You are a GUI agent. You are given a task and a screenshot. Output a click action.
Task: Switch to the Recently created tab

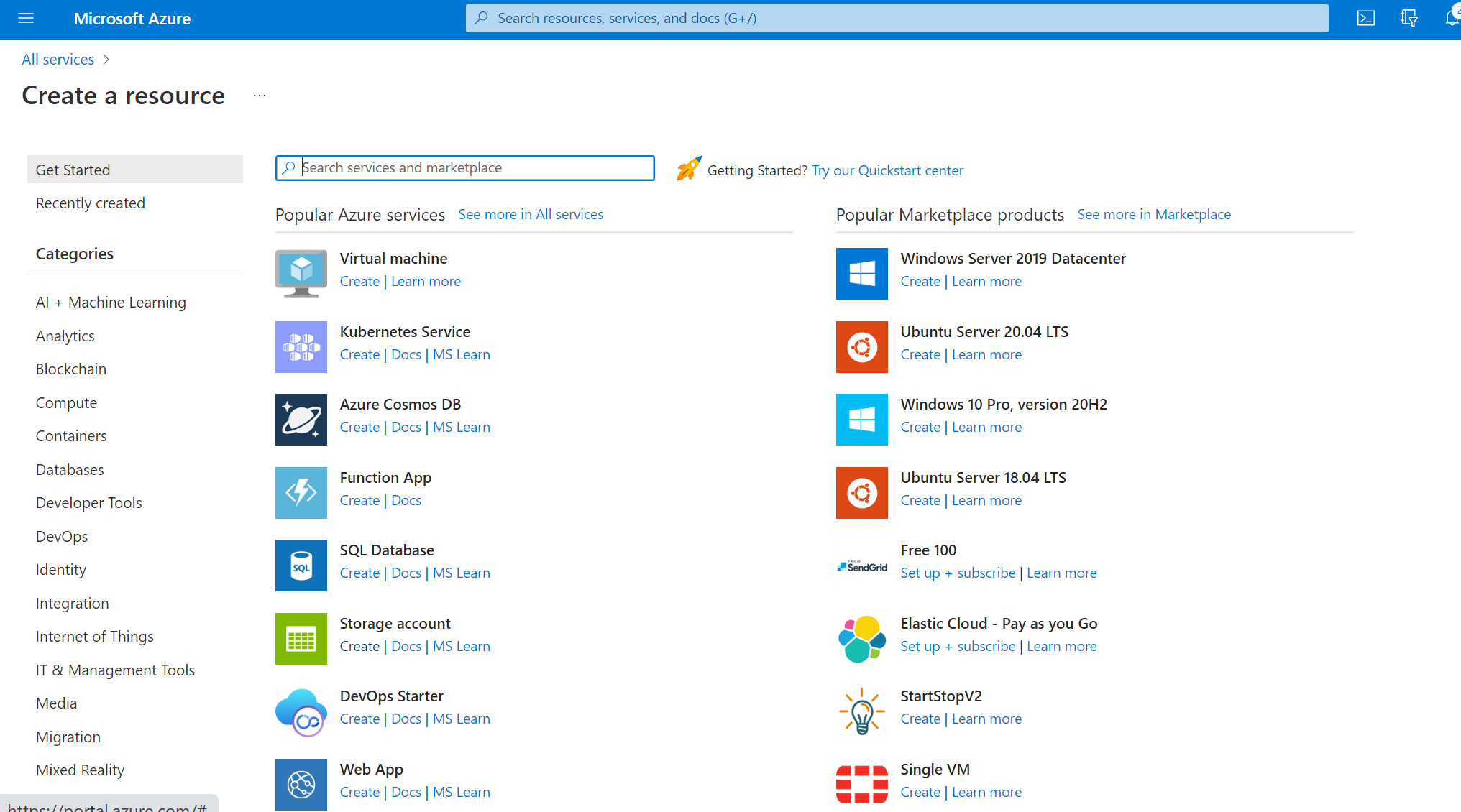tap(90, 203)
